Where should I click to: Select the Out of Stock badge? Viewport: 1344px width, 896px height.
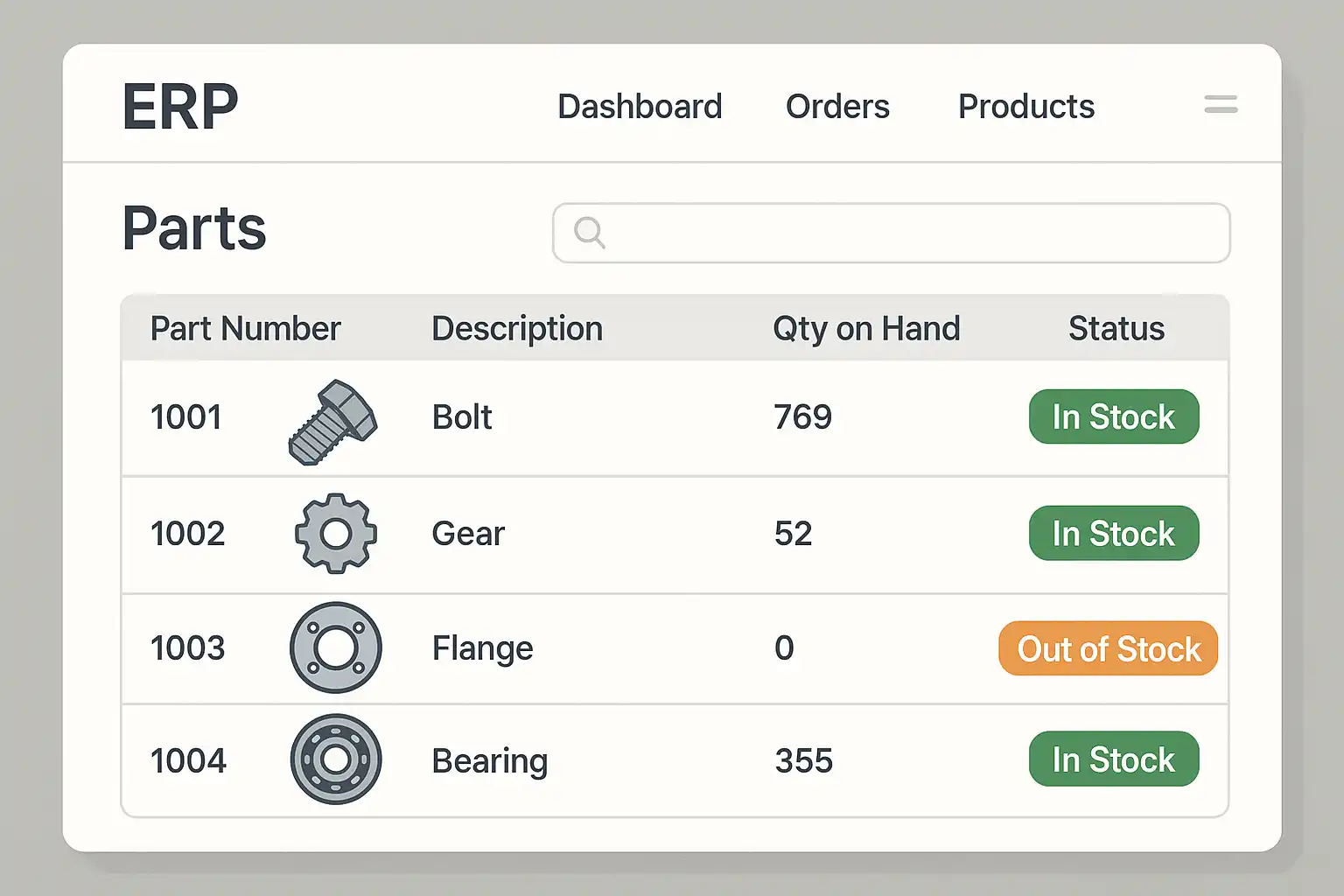click(1109, 649)
